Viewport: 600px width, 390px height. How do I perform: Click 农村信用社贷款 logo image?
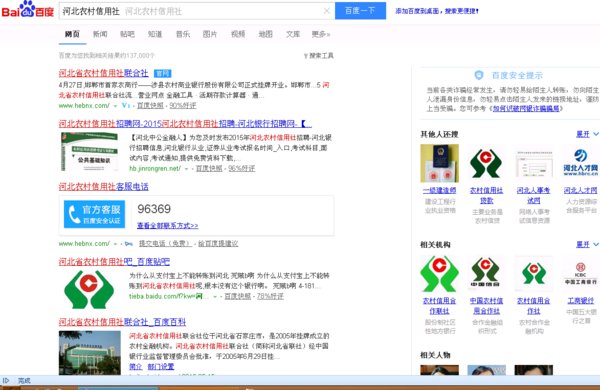[x=486, y=163]
